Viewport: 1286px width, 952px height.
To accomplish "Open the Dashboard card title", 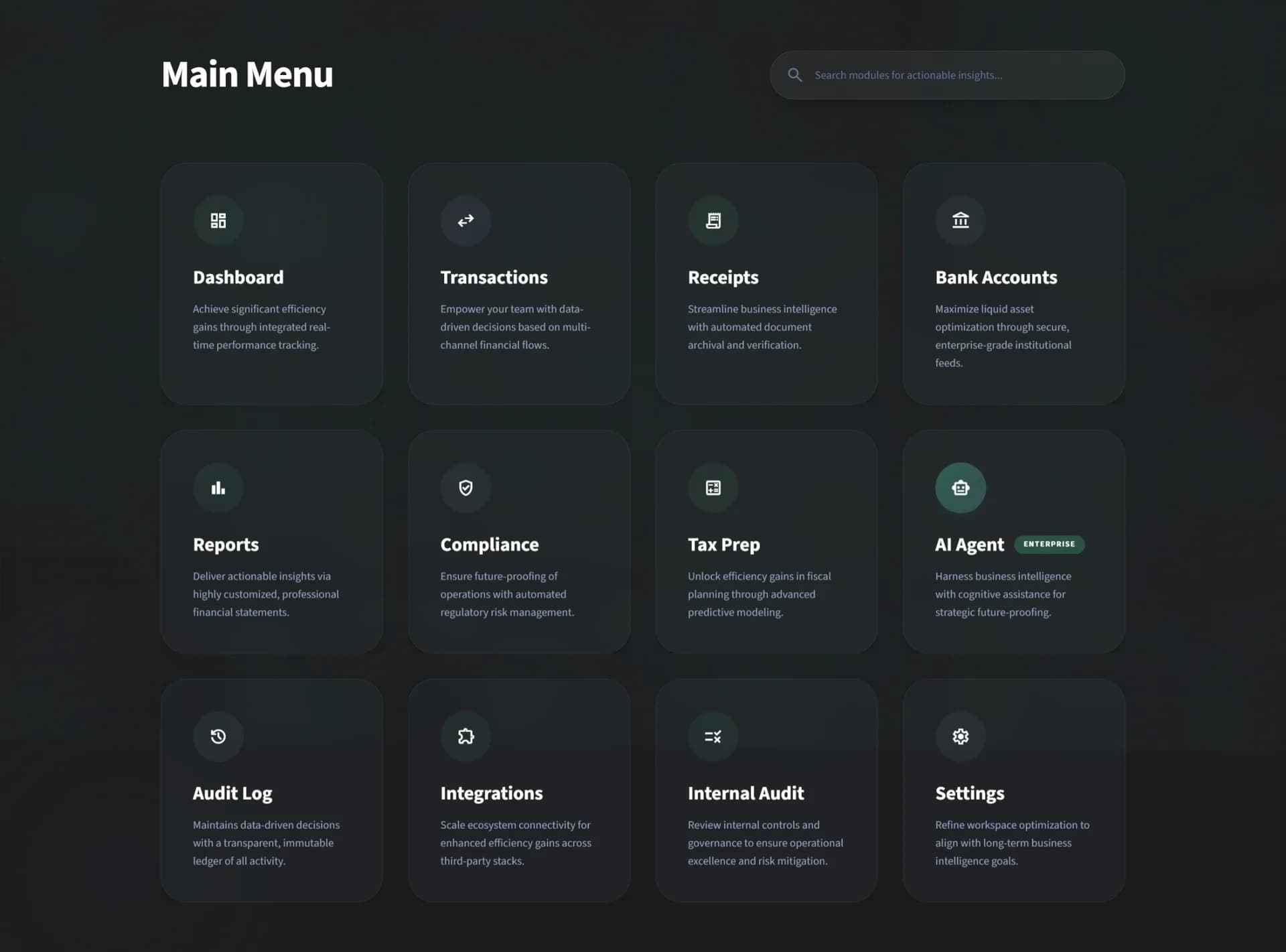I will coord(238,277).
